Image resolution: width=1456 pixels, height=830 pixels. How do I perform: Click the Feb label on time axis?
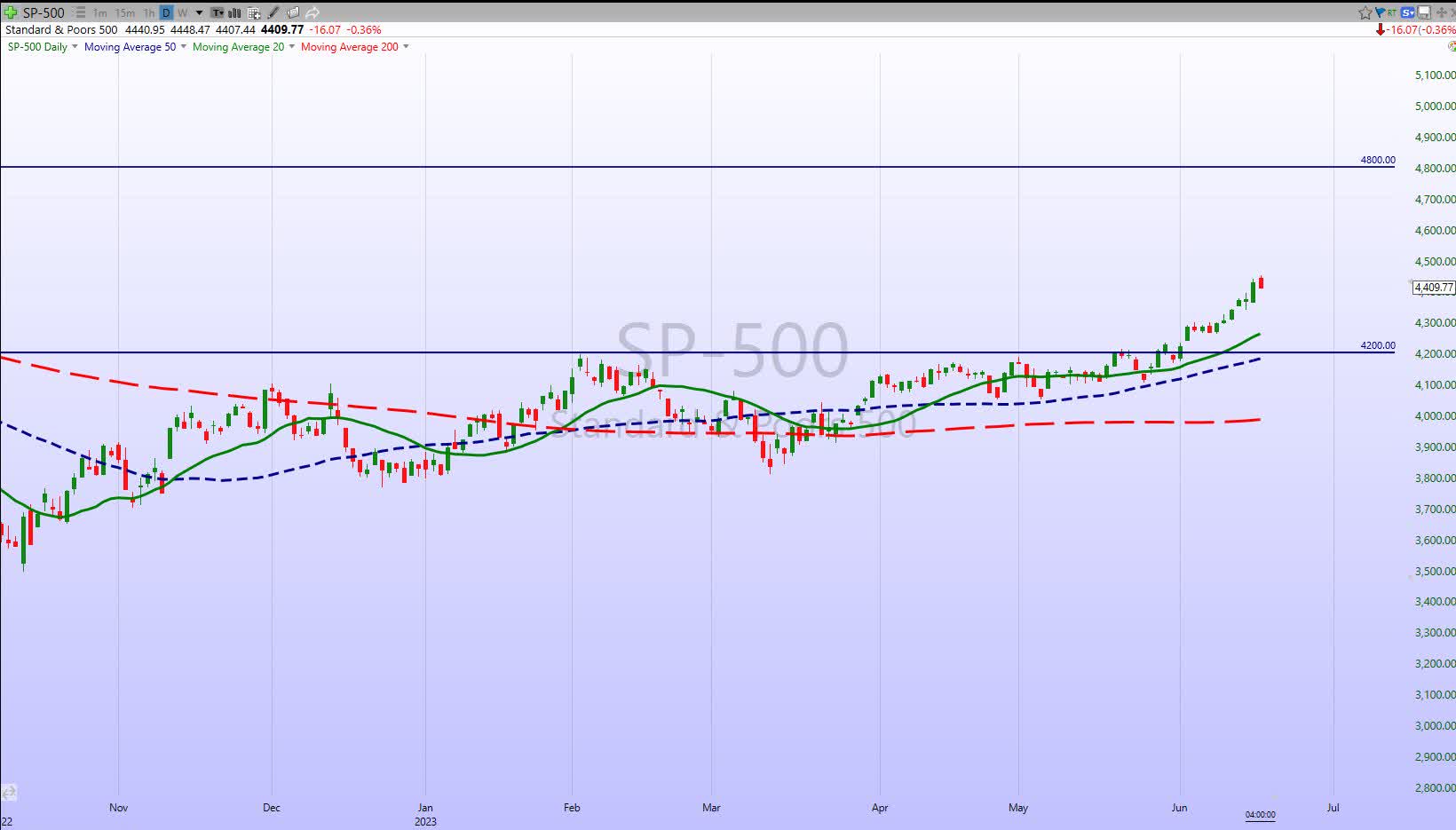coord(572,808)
